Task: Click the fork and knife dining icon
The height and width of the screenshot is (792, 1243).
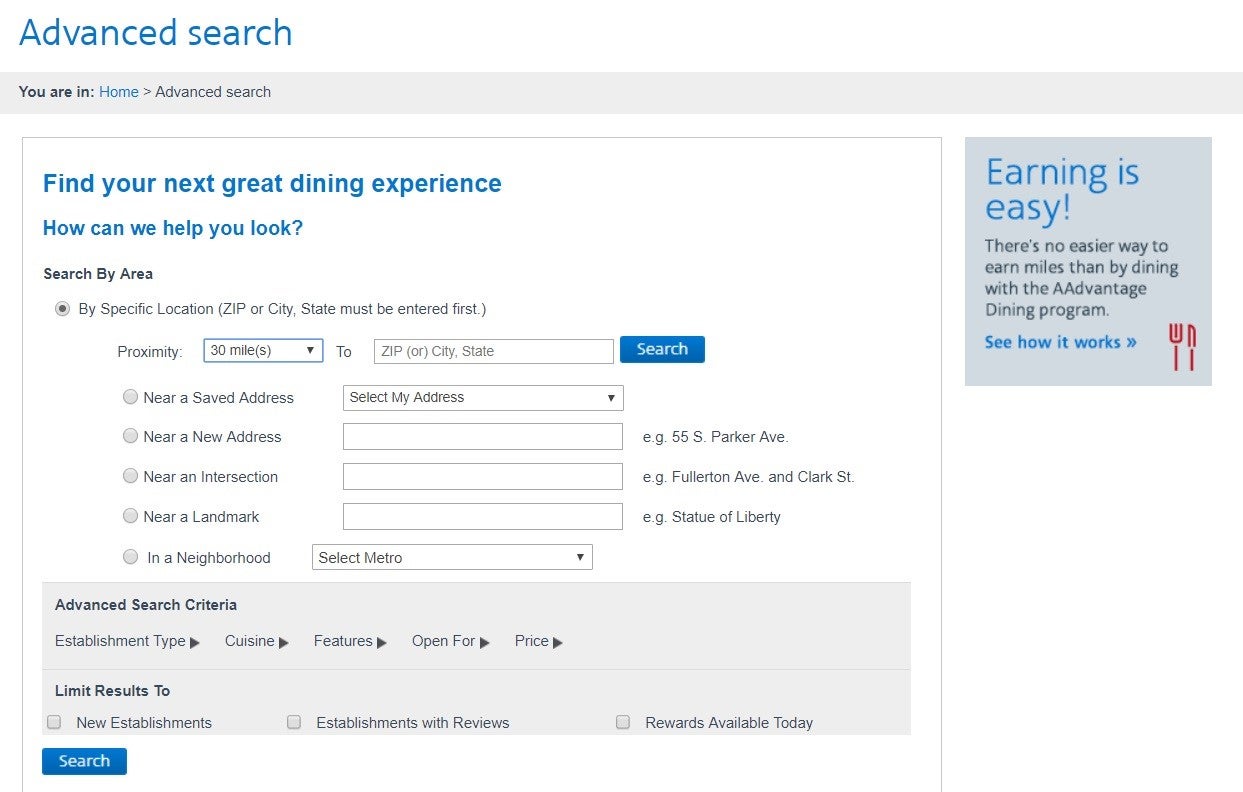Action: 1182,347
